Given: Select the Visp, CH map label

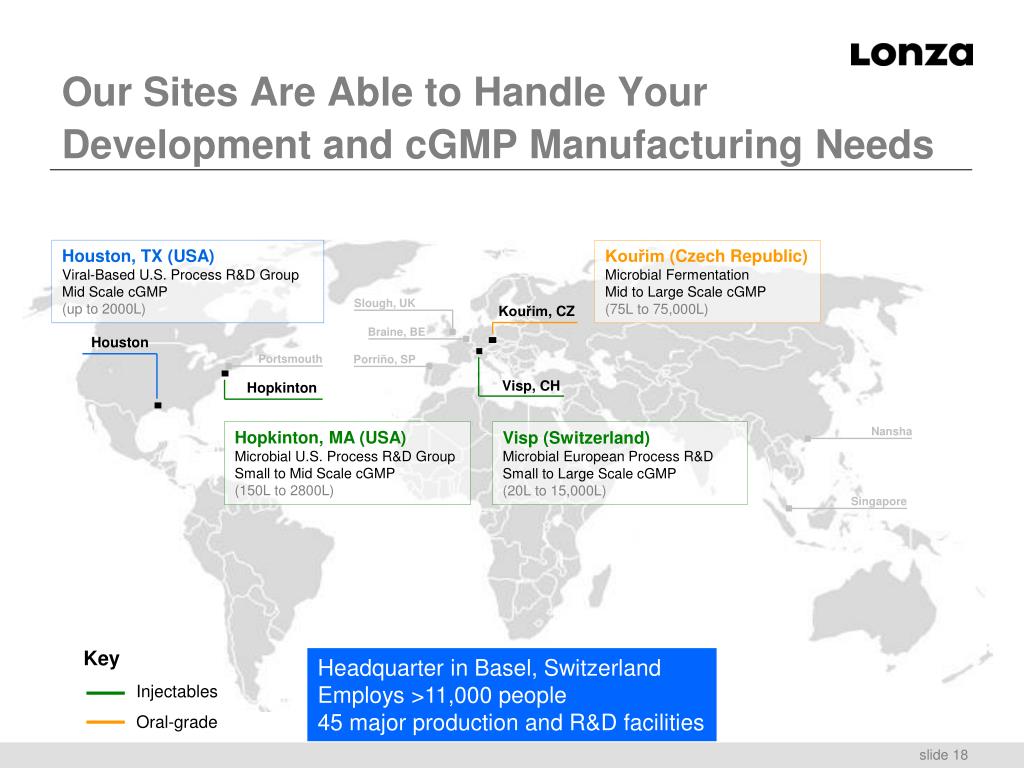Looking at the screenshot, I should (531, 386).
